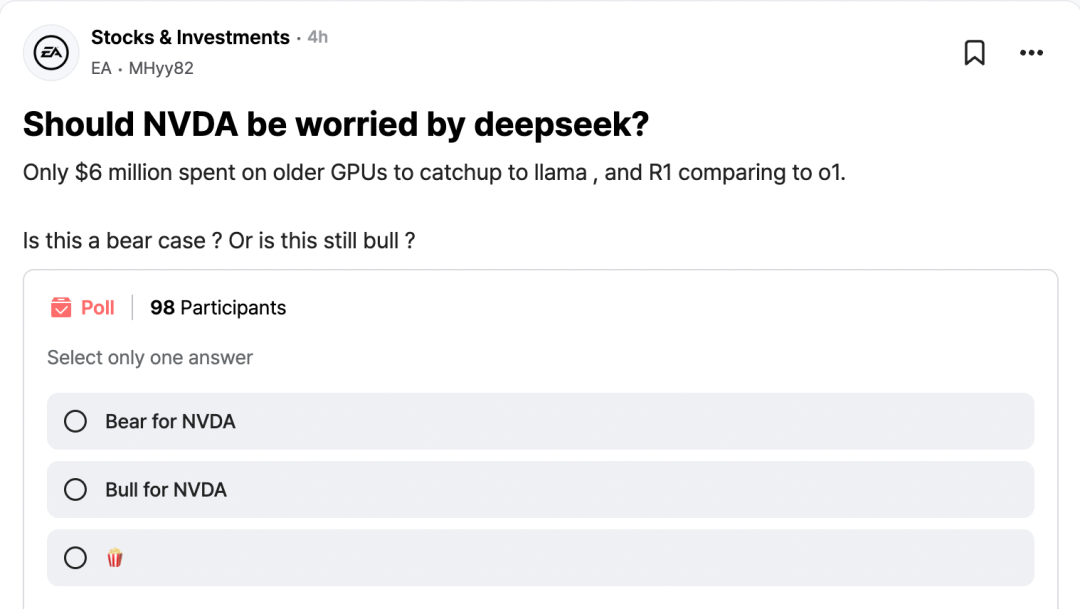Click the 'Select only one answer' hint
This screenshot has height=609, width=1080.
[x=150, y=358]
